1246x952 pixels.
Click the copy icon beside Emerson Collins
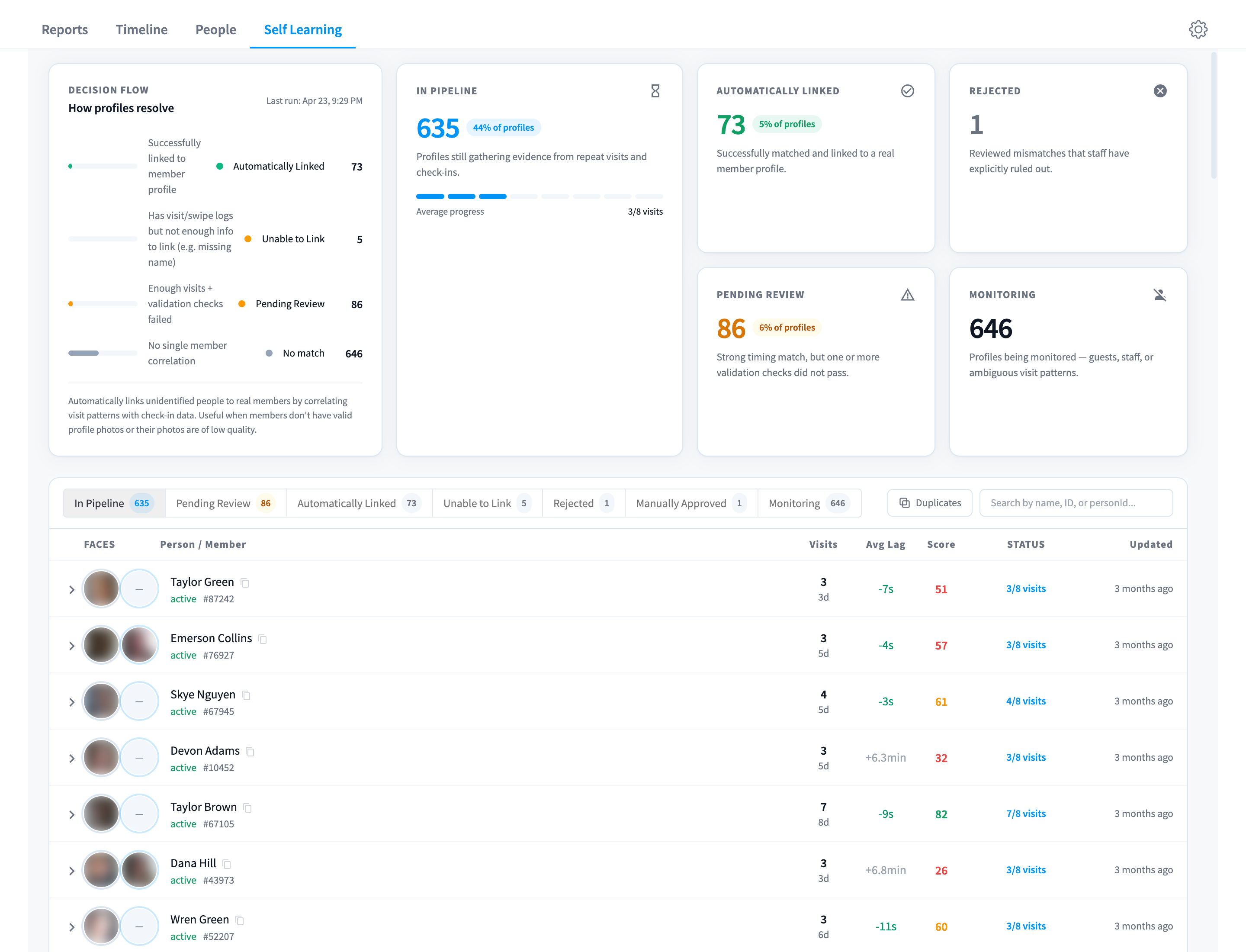pos(262,639)
